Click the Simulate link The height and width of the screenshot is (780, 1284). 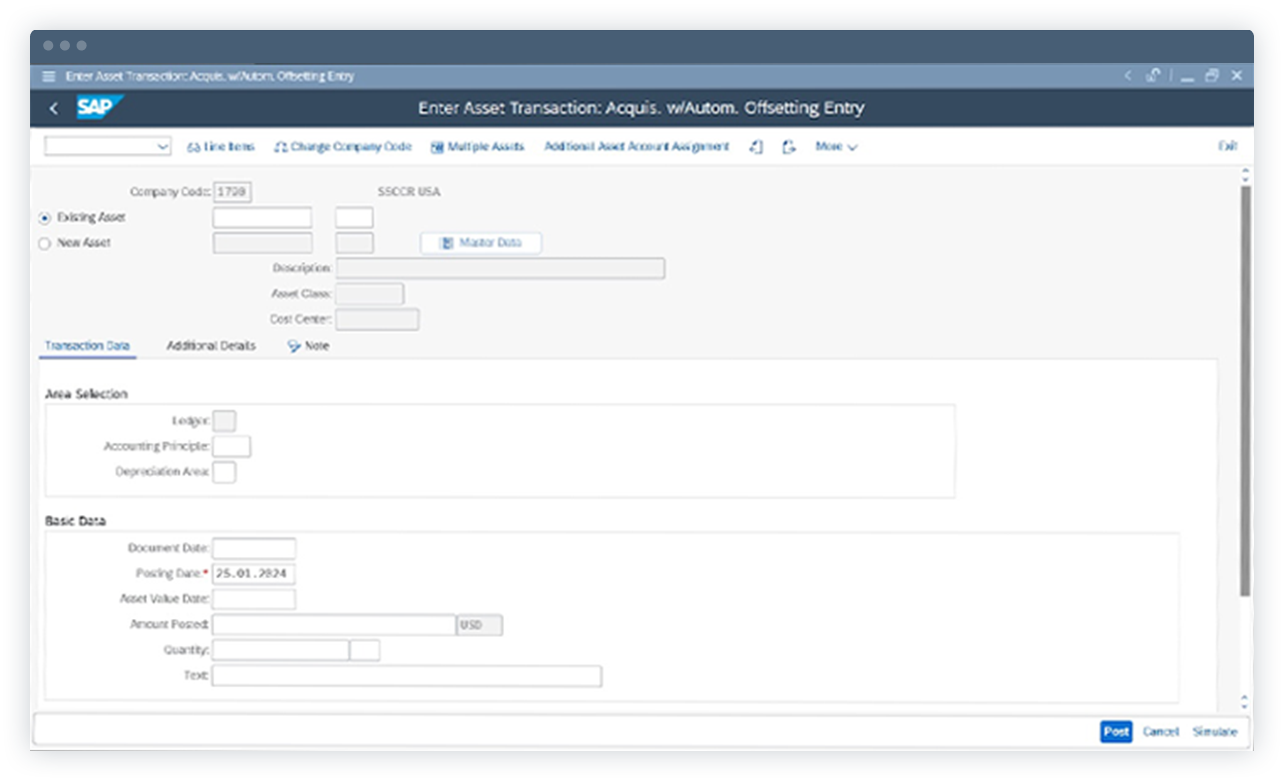[x=1215, y=731]
